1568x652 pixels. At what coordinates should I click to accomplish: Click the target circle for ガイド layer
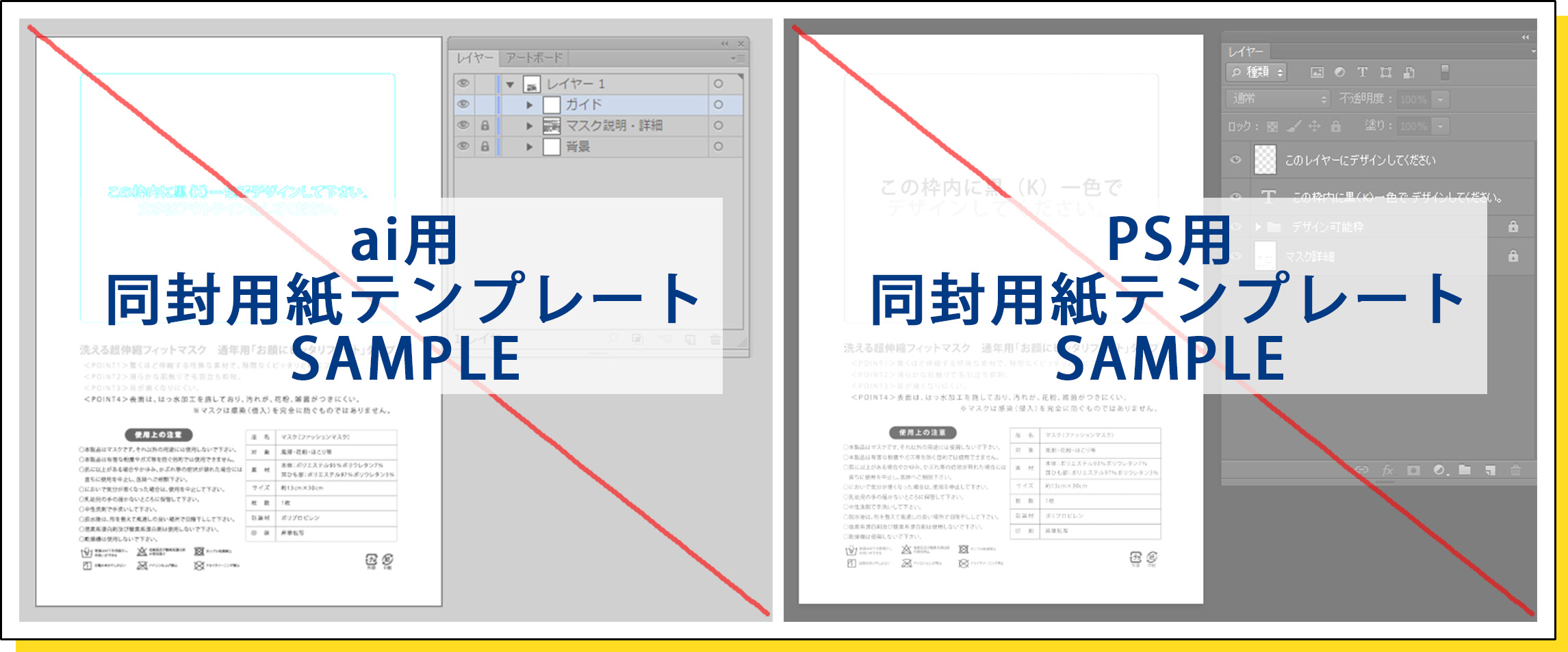click(718, 105)
